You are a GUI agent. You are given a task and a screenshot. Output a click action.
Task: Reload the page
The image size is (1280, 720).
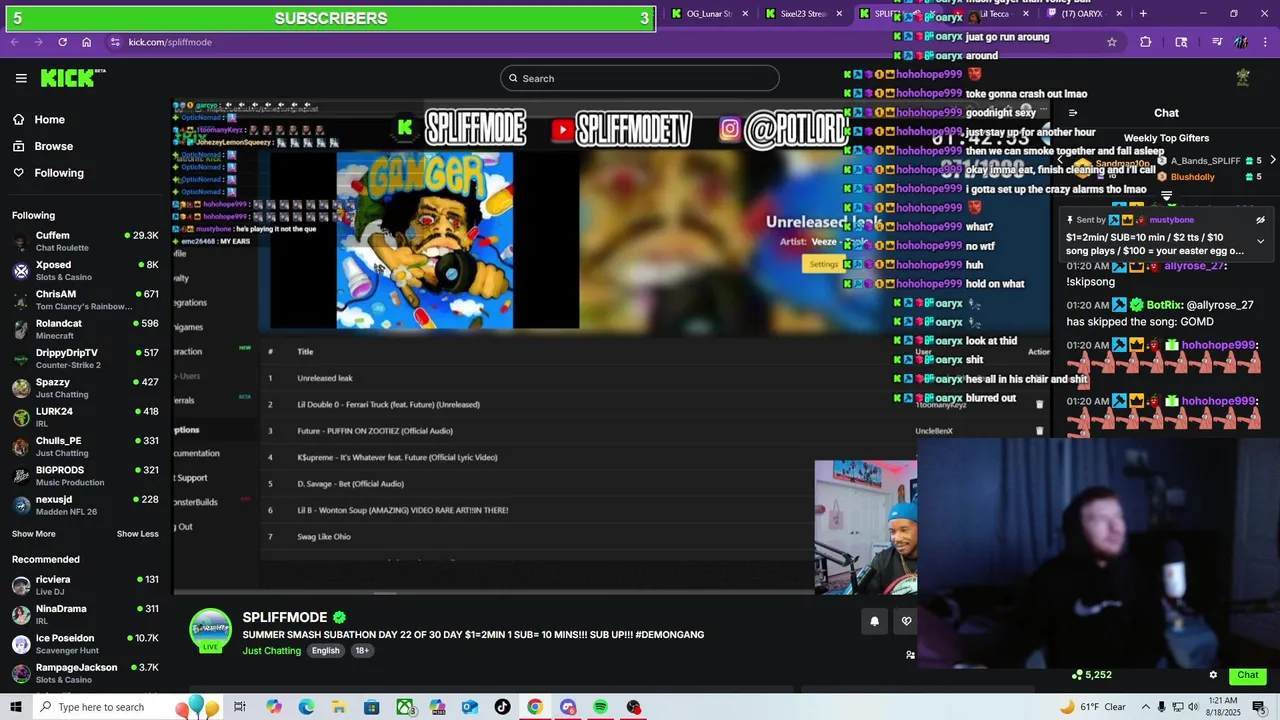62,42
